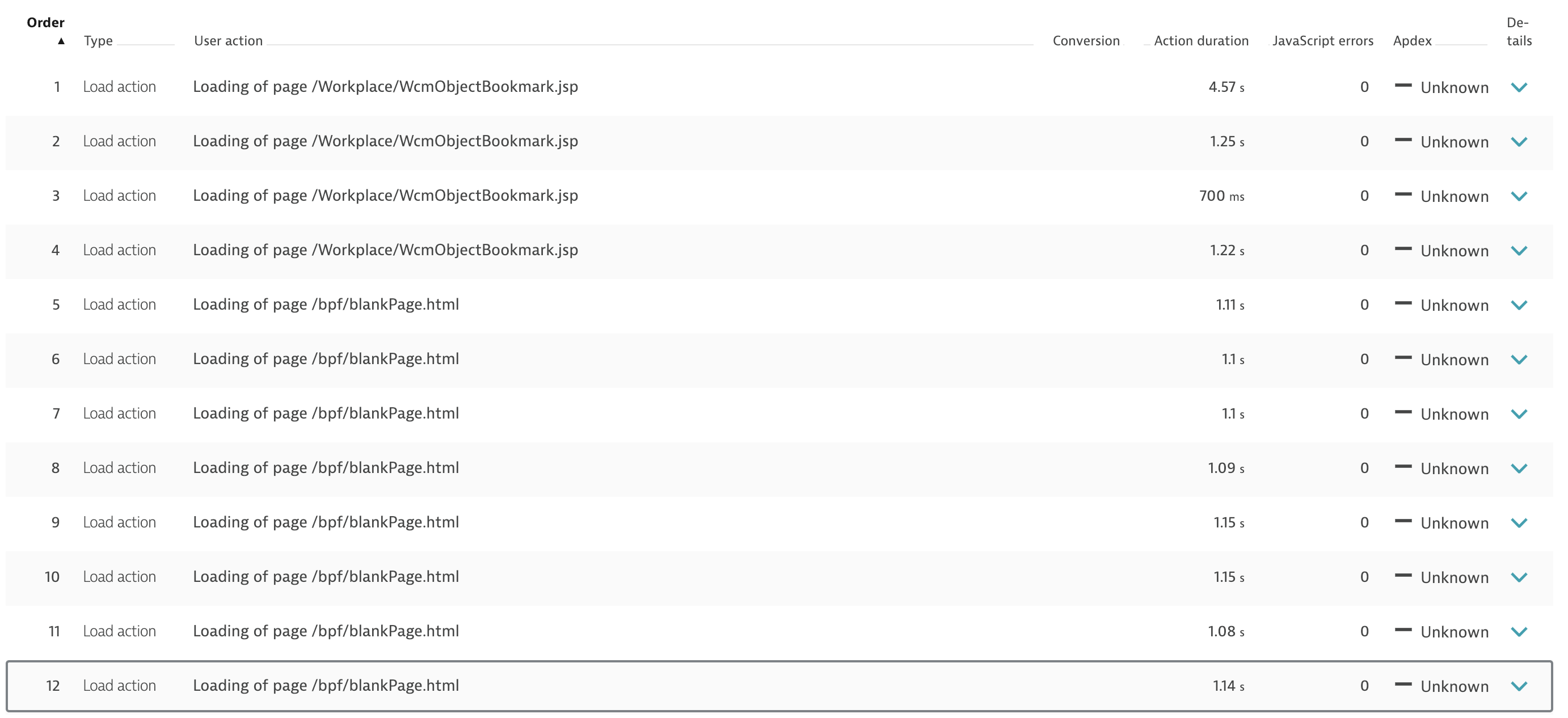Screen dimensions: 1568x718
Task: Expand details chevron for row 9
Action: click(x=1519, y=523)
